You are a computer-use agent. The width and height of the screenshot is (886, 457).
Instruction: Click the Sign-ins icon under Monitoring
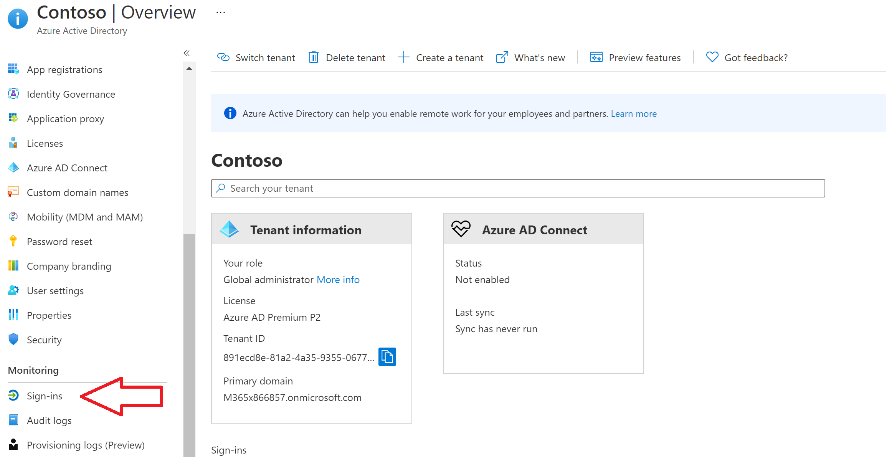click(x=13, y=395)
